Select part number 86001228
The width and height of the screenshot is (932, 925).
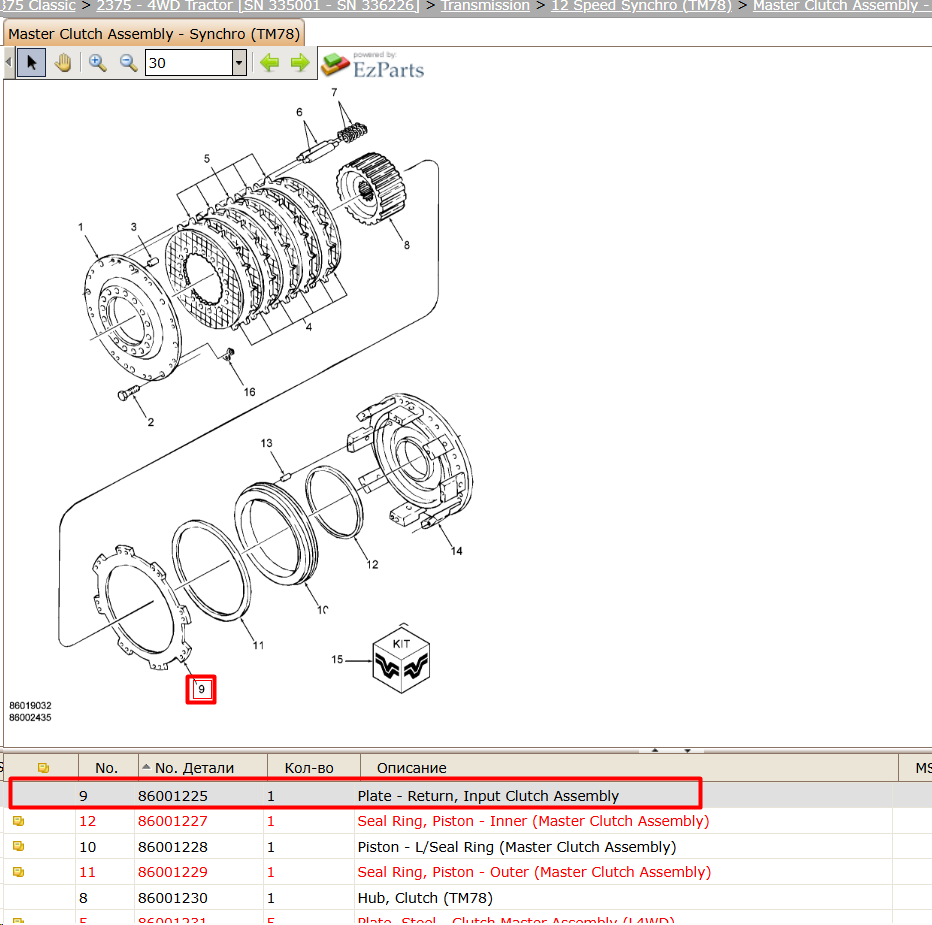(173, 847)
